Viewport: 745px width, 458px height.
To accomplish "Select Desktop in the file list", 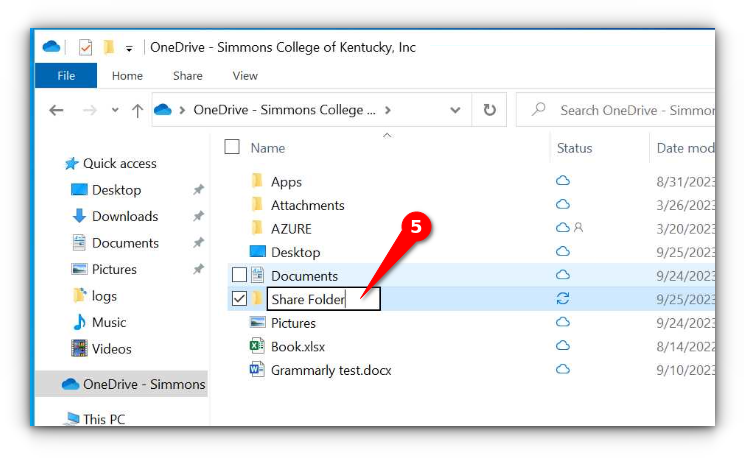I will click(x=296, y=252).
